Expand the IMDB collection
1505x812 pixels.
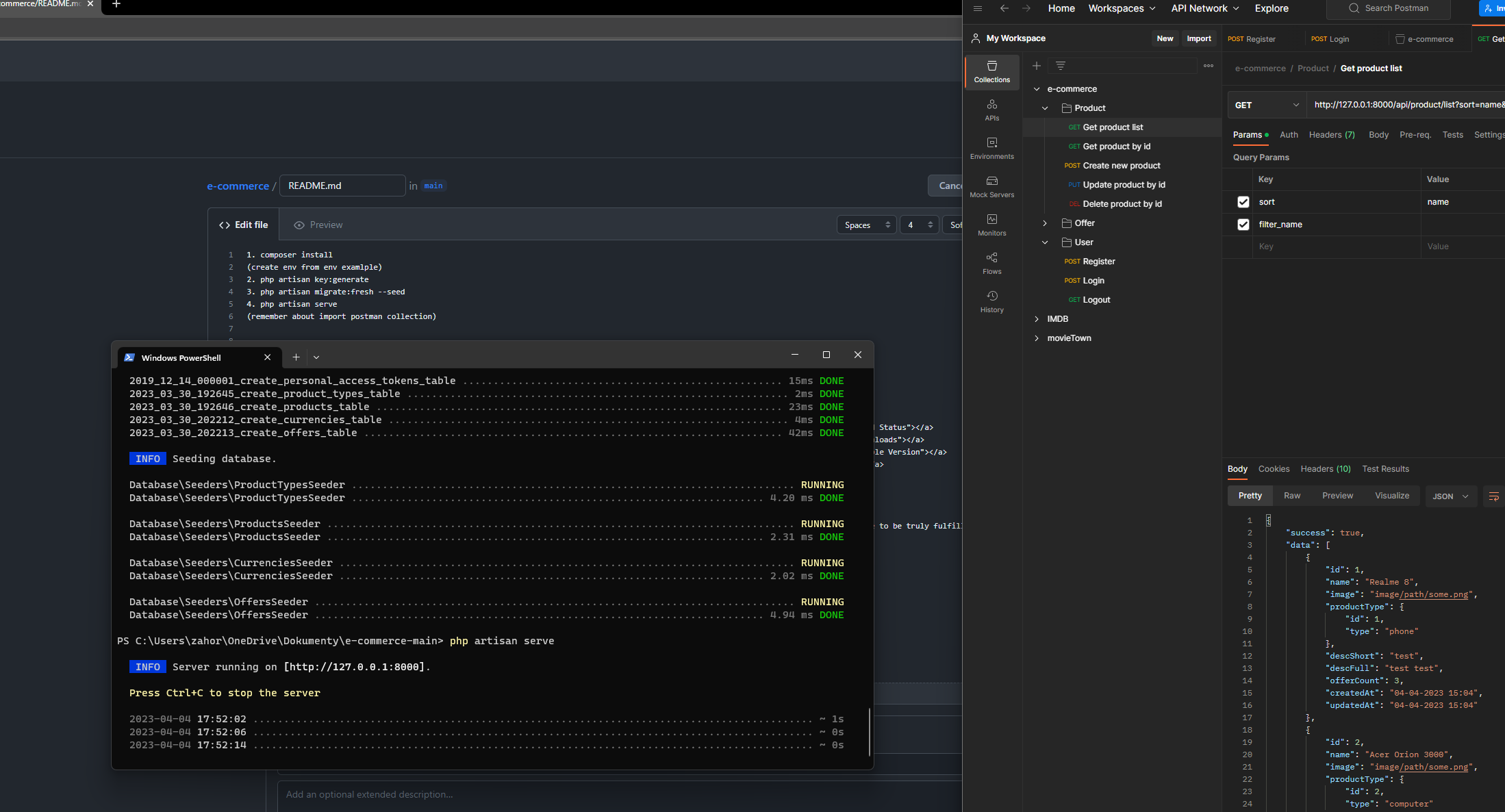point(1037,319)
